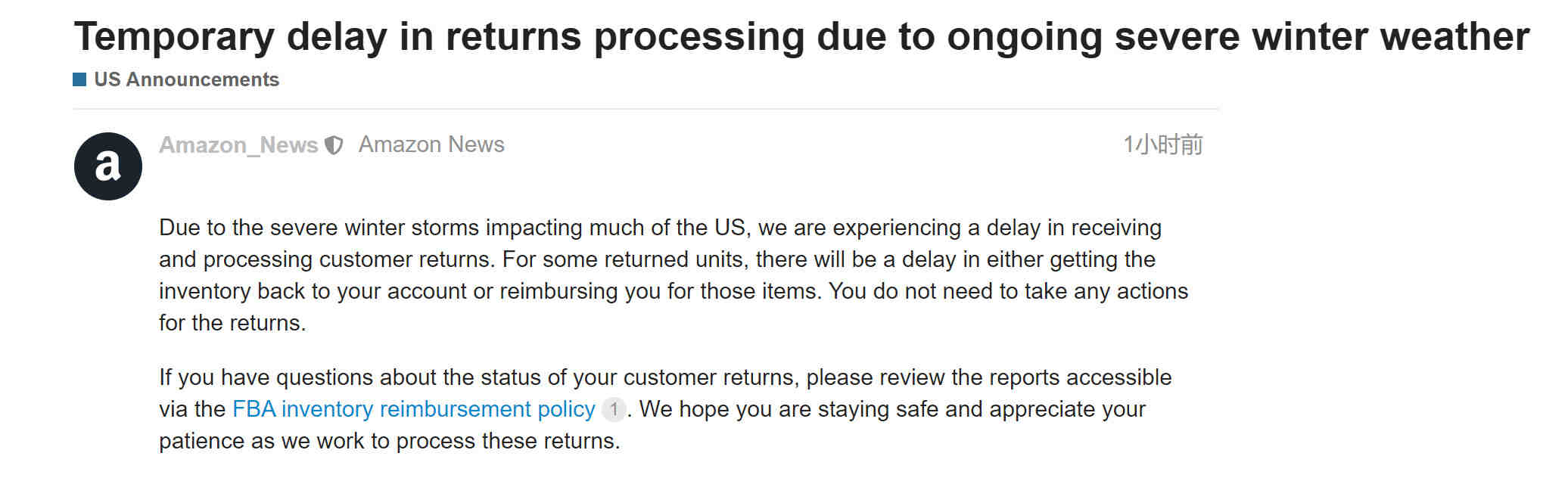Click the blue category square before US Announcements
This screenshot has height=481, width=1568.
(x=79, y=79)
